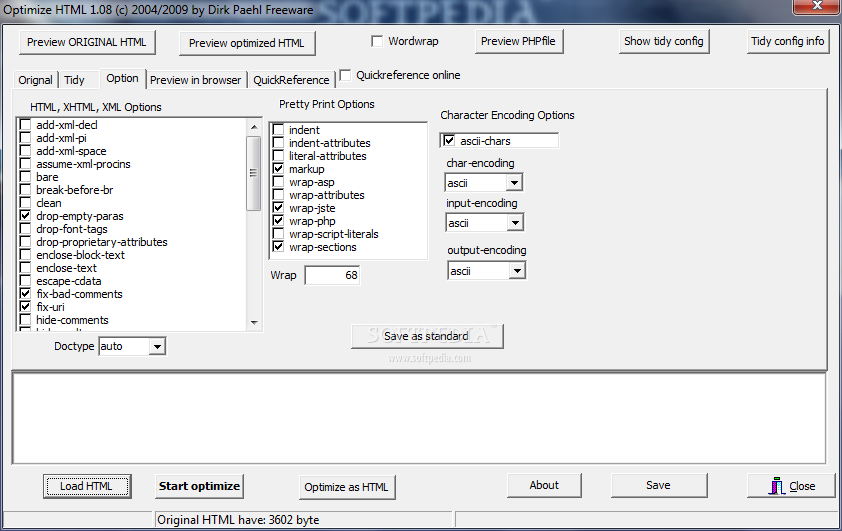Check add-xml-decl option

point(25,125)
